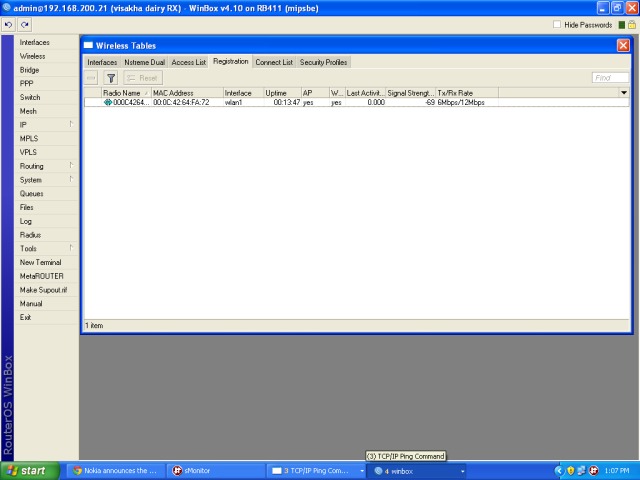Click the Undo arrow icon in WinBox toolbar

(x=8, y=25)
